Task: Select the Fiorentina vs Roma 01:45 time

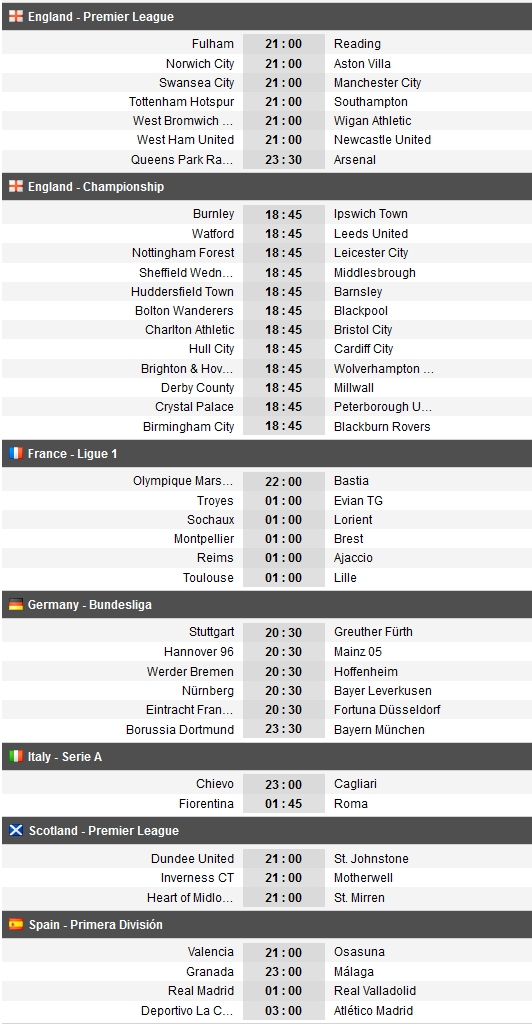Action: click(284, 804)
